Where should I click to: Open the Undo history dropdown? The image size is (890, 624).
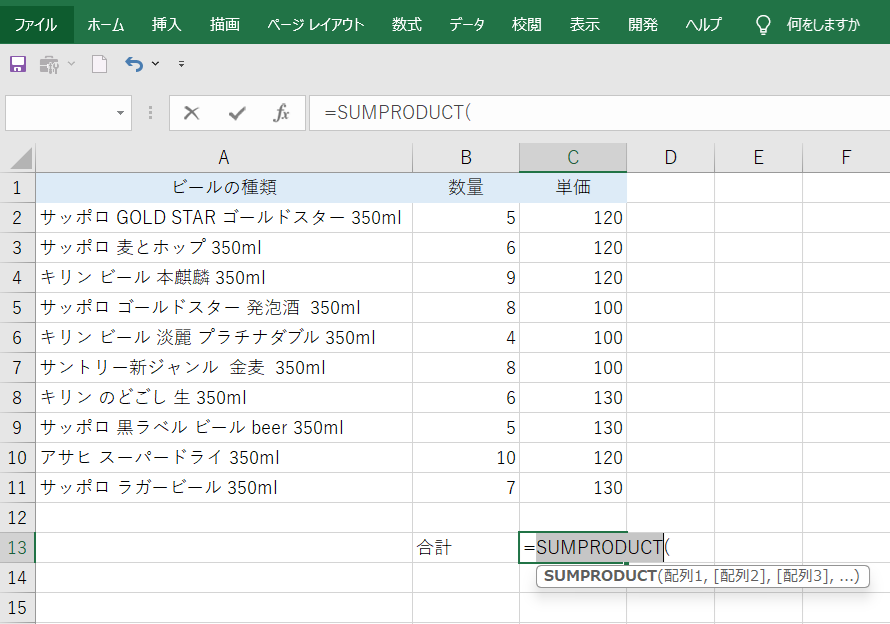(158, 63)
